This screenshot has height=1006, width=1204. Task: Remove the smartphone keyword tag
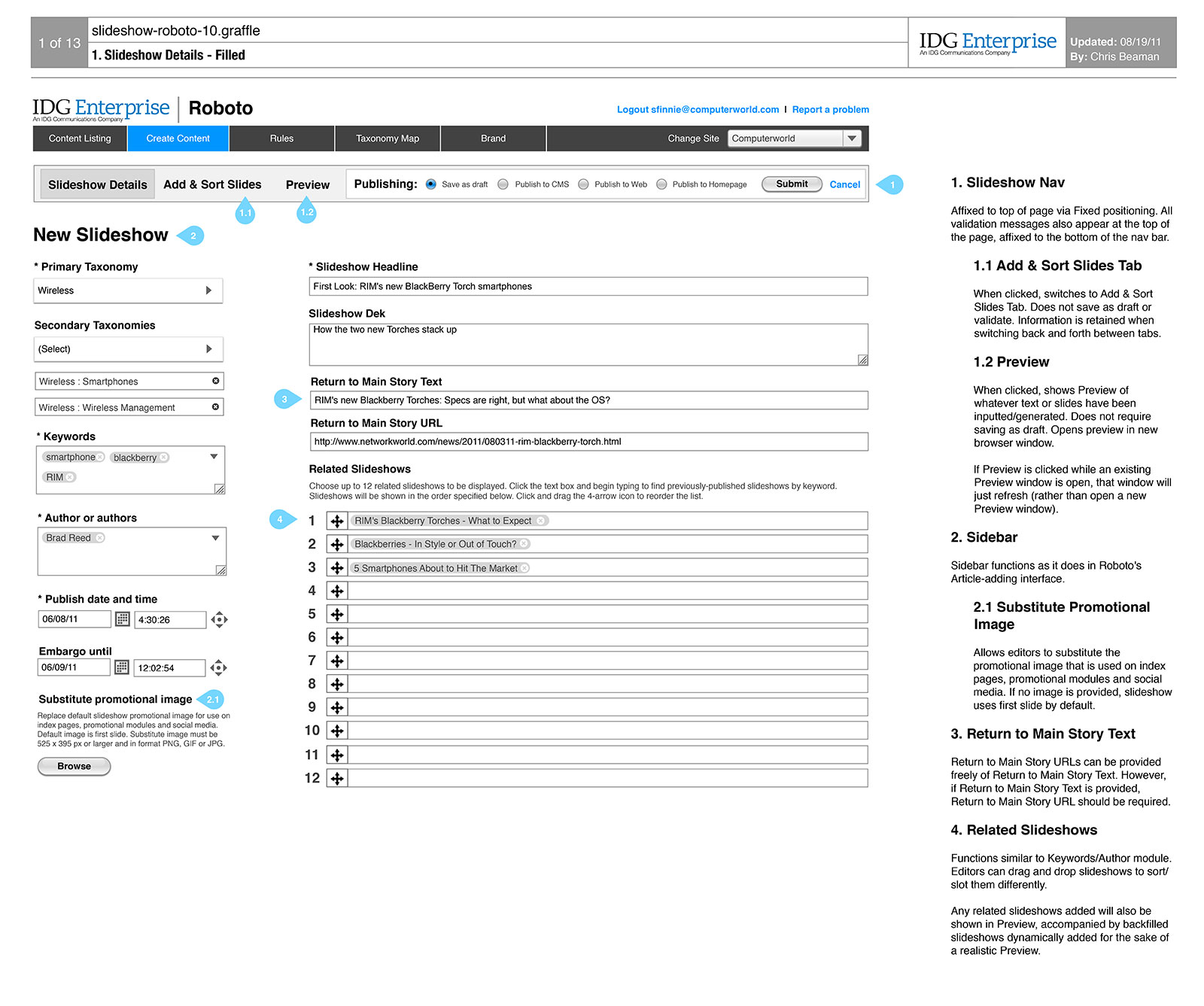coord(100,457)
